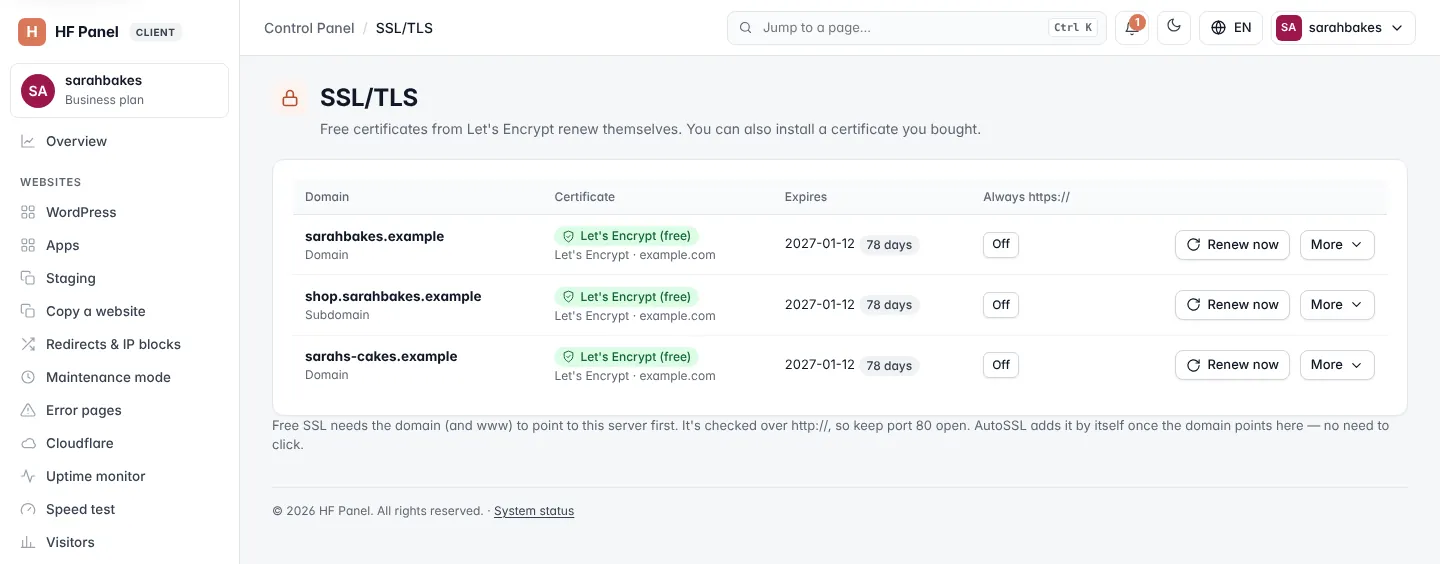Image resolution: width=1440 pixels, height=564 pixels.
Task: Open Apps page from sidebar
Action: click(120, 245)
